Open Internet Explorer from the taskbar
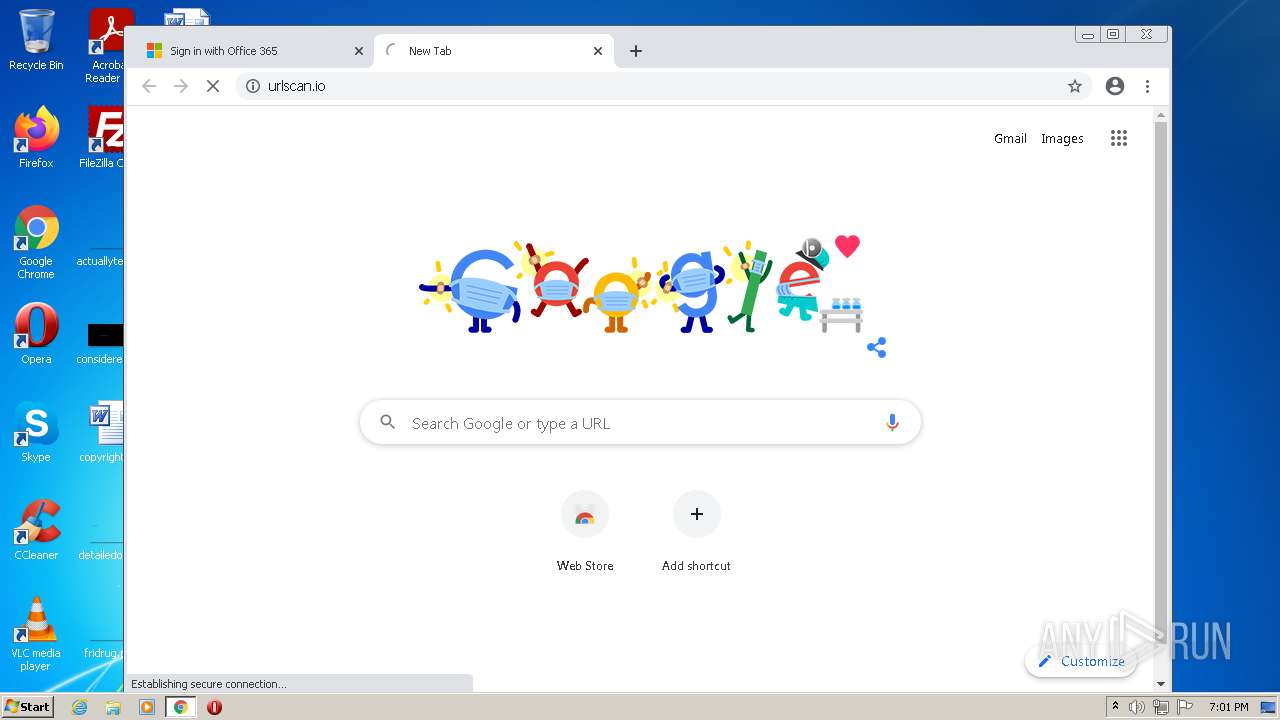This screenshot has height=720, width=1280. [80, 707]
